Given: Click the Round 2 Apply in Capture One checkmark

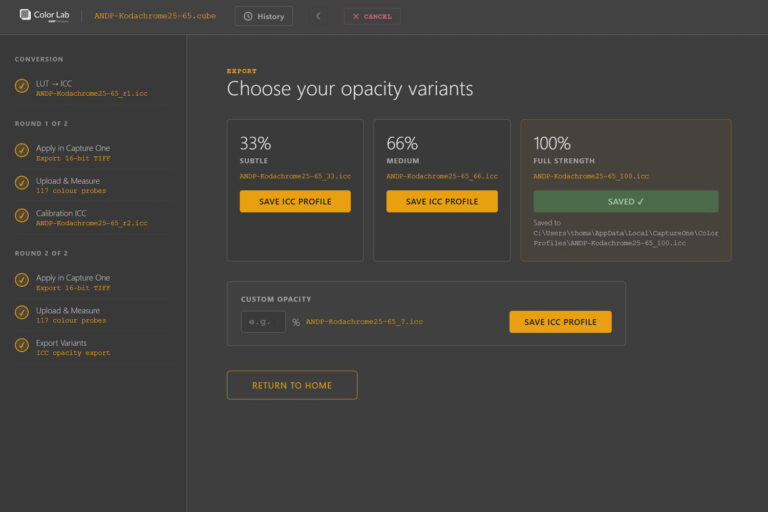Looking at the screenshot, I should coord(22,280).
